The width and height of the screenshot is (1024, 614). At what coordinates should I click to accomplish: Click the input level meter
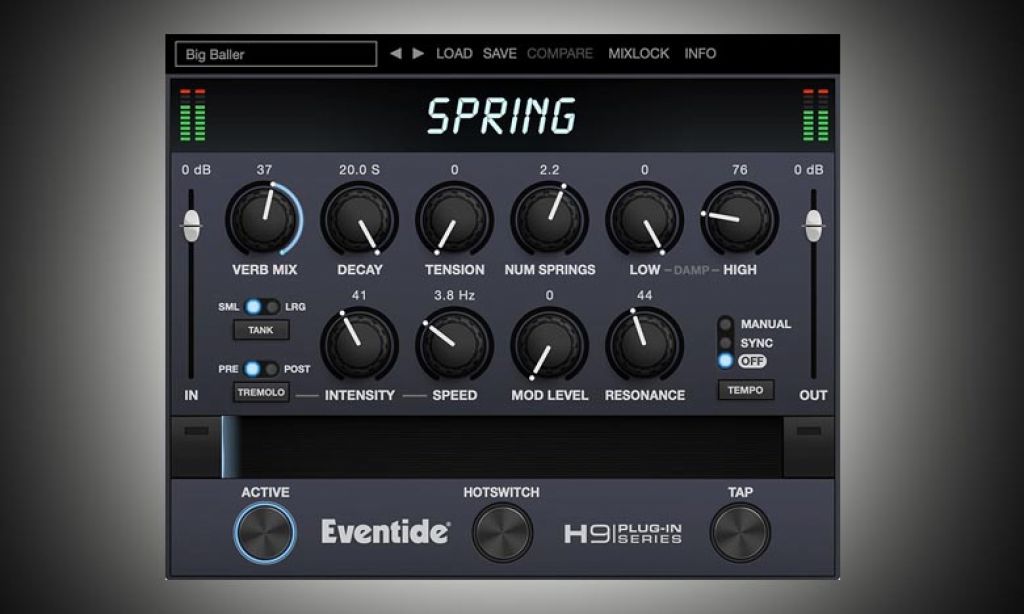click(x=193, y=115)
